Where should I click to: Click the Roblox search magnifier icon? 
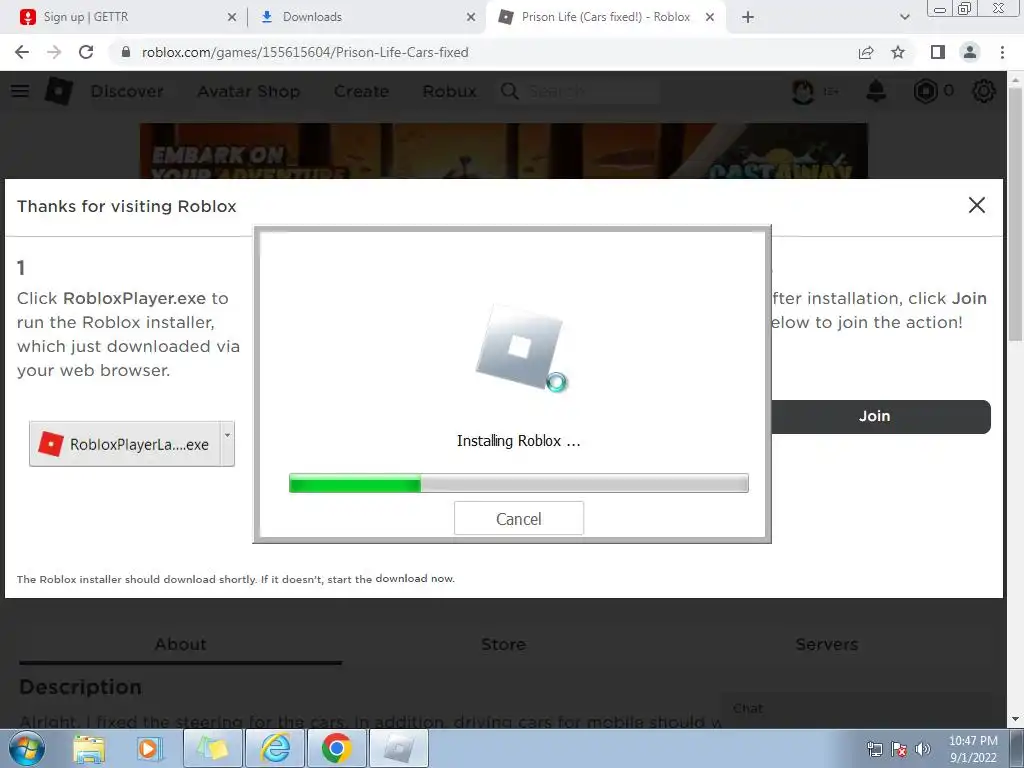[509, 91]
